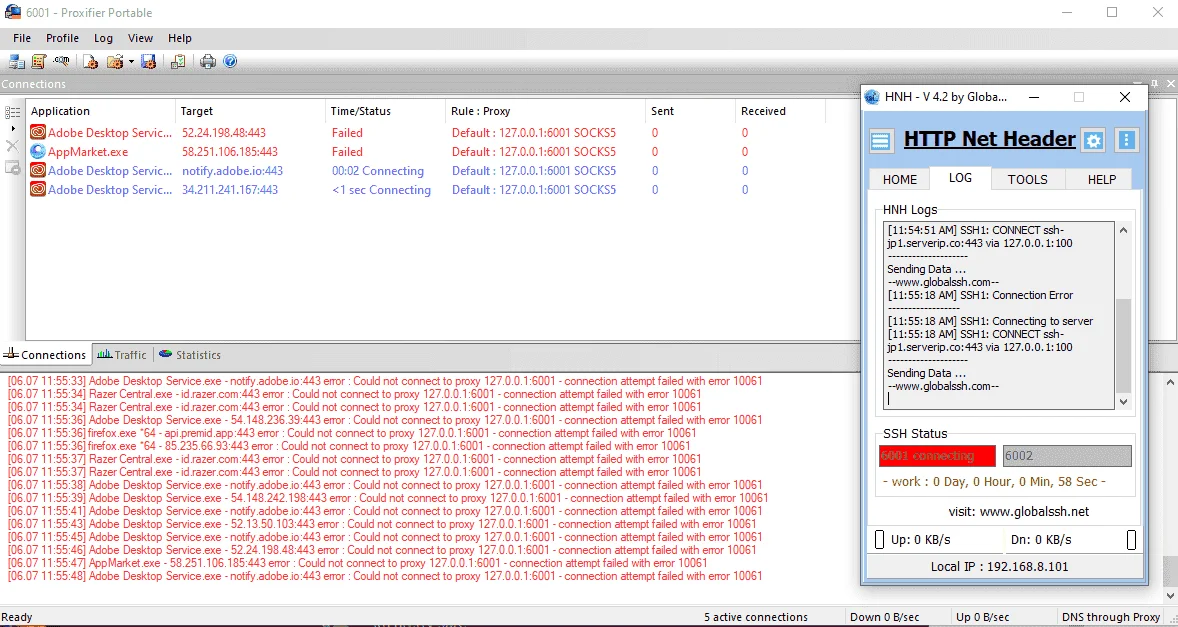The width and height of the screenshot is (1178, 627).
Task: Click the pin icon of Connections panel
Action: (1155, 83)
